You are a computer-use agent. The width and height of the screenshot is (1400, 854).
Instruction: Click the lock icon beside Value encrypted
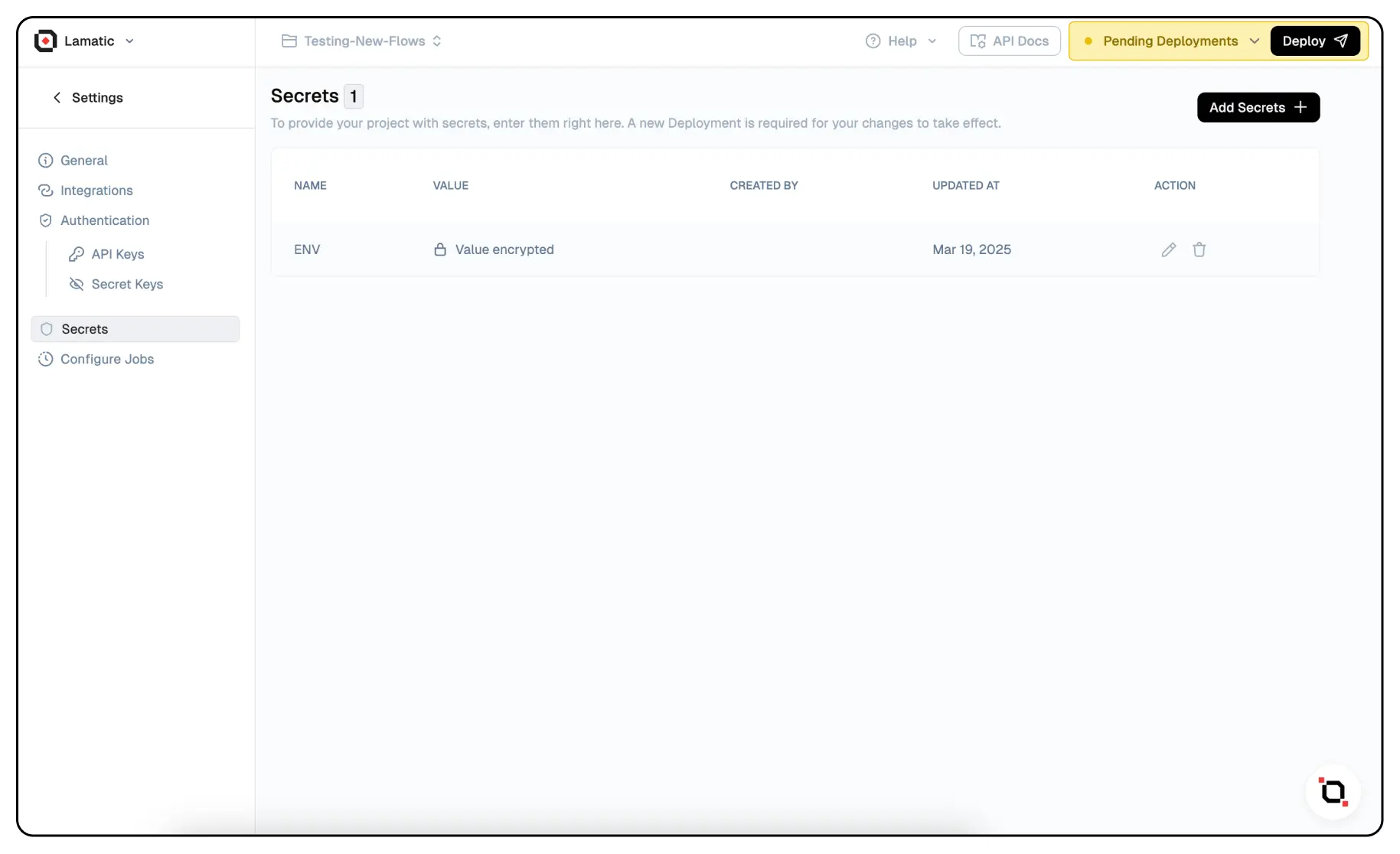pos(440,249)
